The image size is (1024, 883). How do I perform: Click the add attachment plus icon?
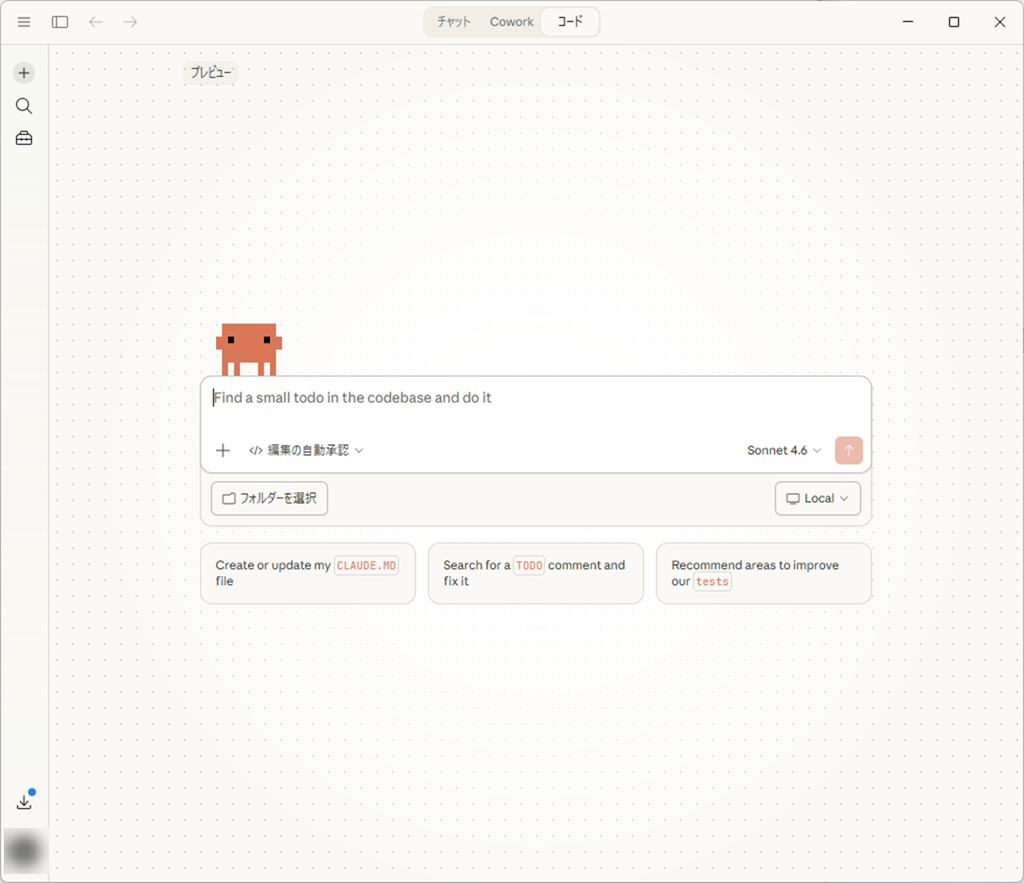coord(223,451)
